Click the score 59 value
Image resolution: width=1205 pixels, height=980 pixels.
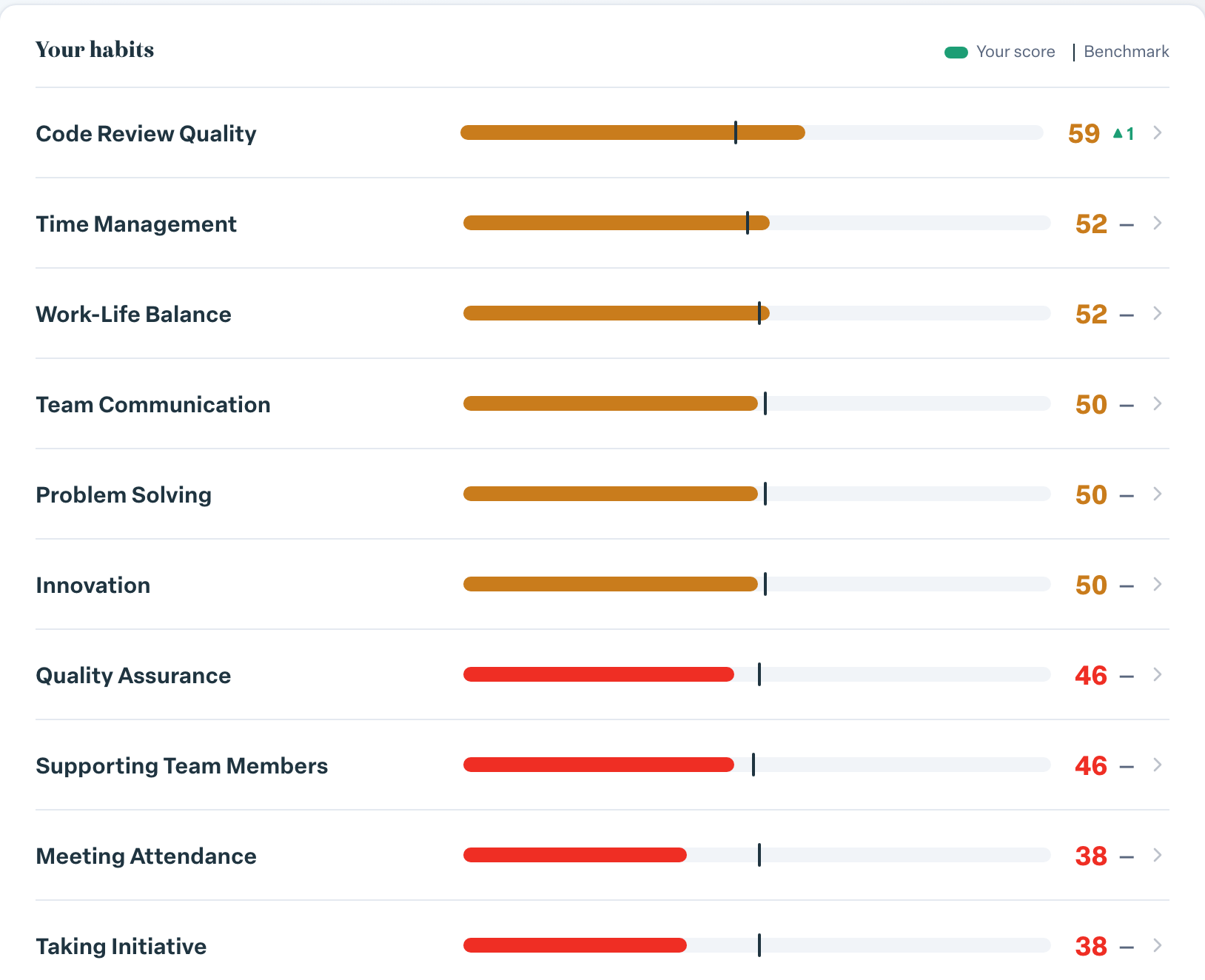coord(1084,134)
